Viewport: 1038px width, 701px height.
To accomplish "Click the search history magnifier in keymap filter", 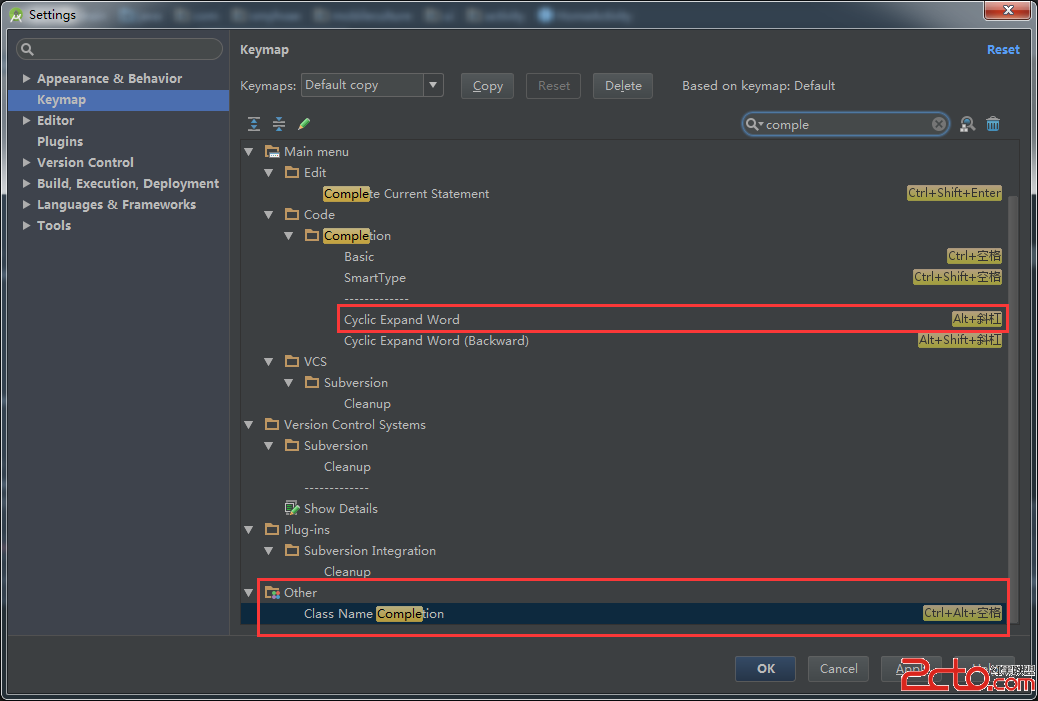I will click(x=755, y=124).
